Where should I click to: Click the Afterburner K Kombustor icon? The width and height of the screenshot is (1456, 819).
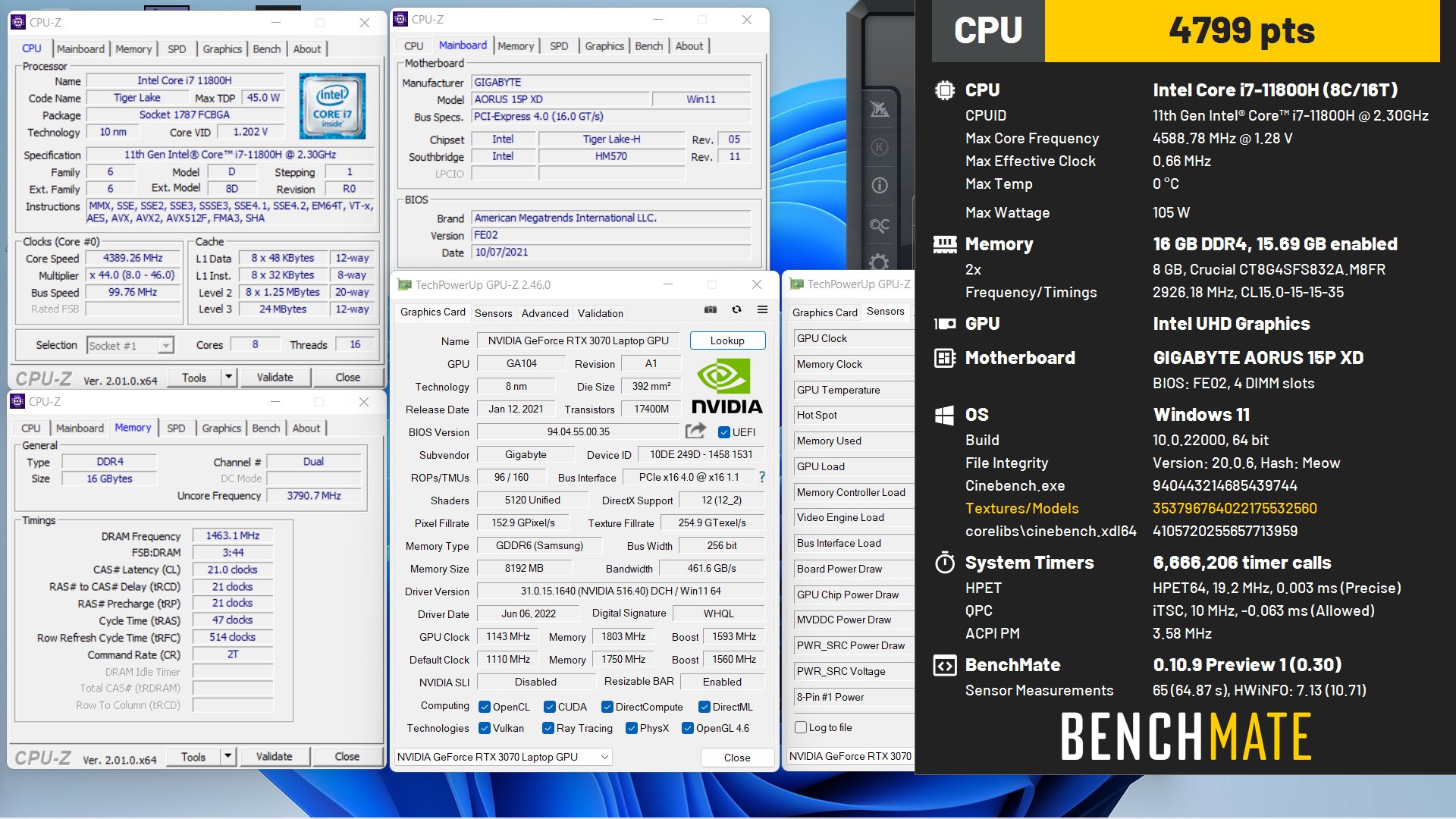pyautogui.click(x=879, y=147)
